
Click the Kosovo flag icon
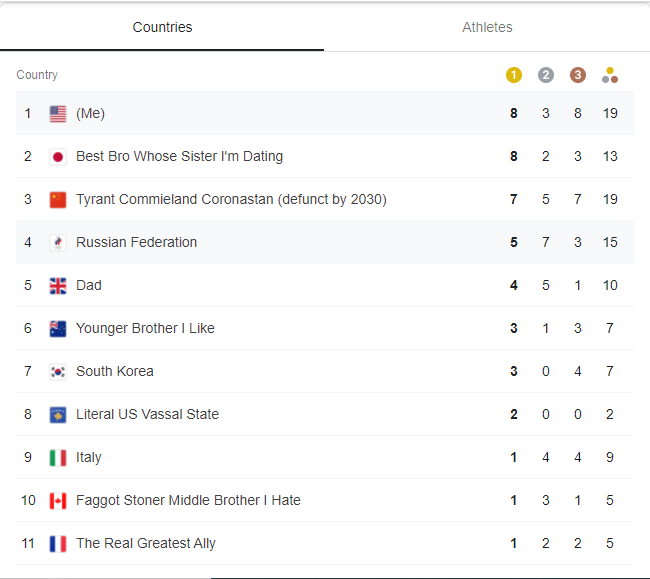pyautogui.click(x=58, y=415)
